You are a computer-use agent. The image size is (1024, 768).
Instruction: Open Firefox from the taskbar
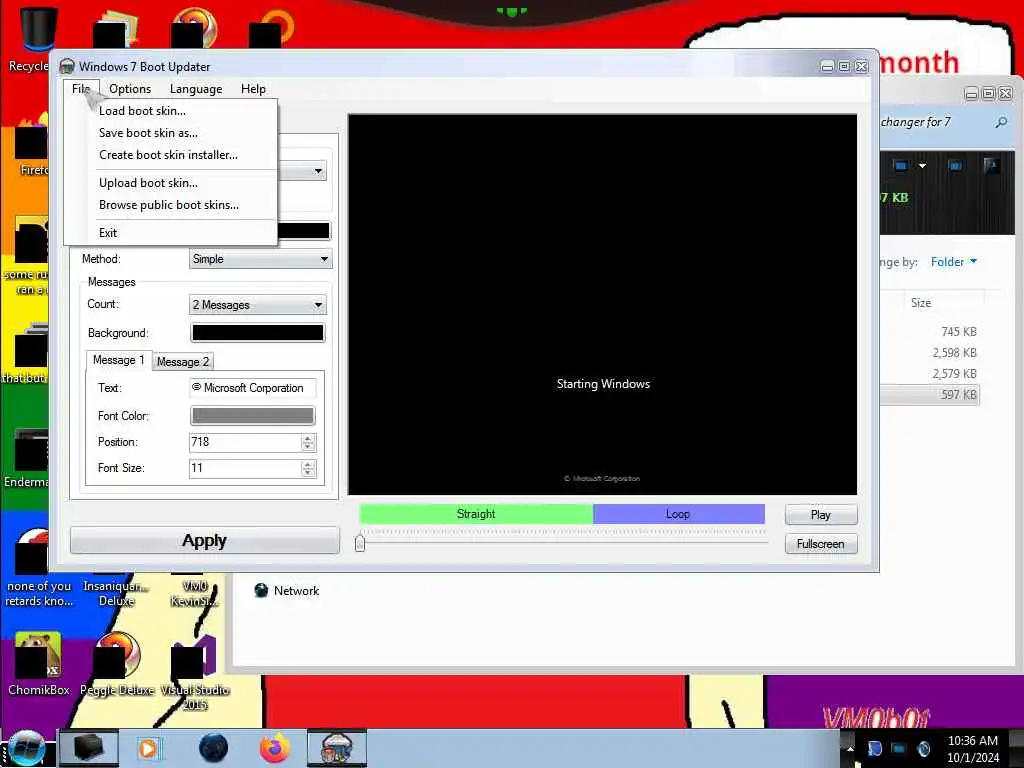(274, 748)
